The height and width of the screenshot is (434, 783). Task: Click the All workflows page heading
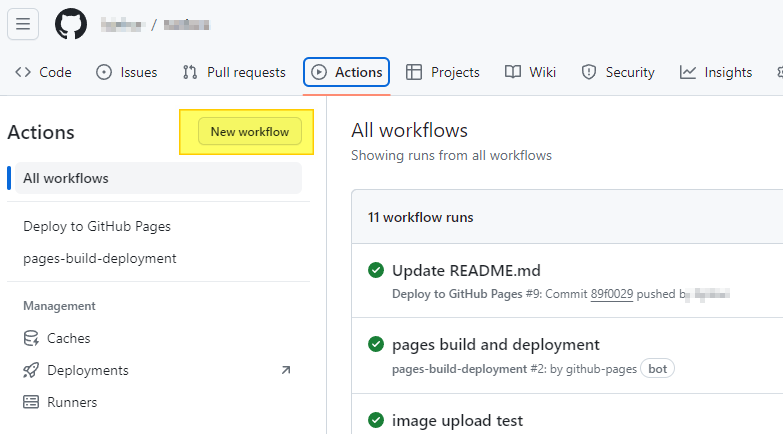(409, 130)
